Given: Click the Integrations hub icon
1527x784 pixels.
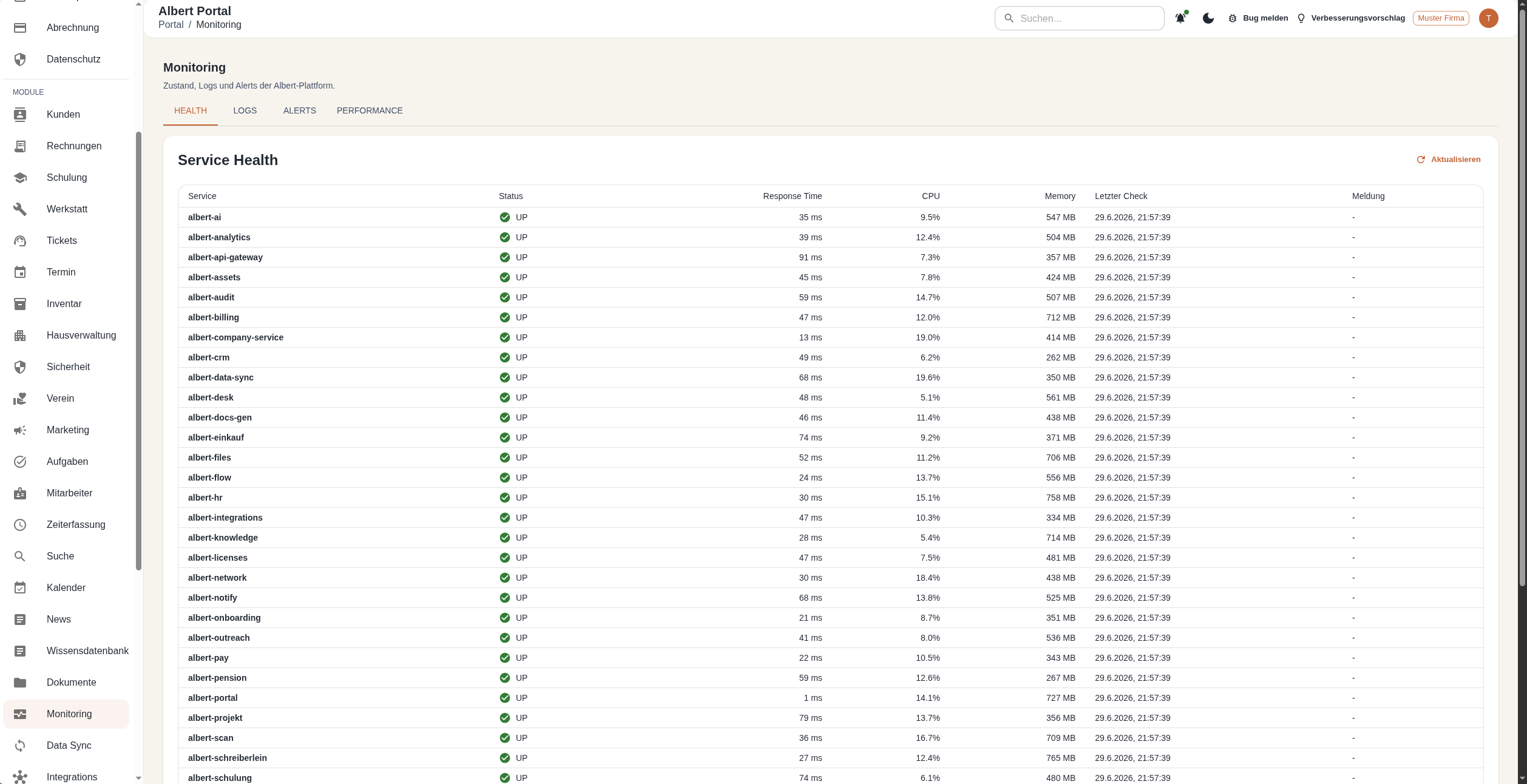Looking at the screenshot, I should [x=20, y=777].
